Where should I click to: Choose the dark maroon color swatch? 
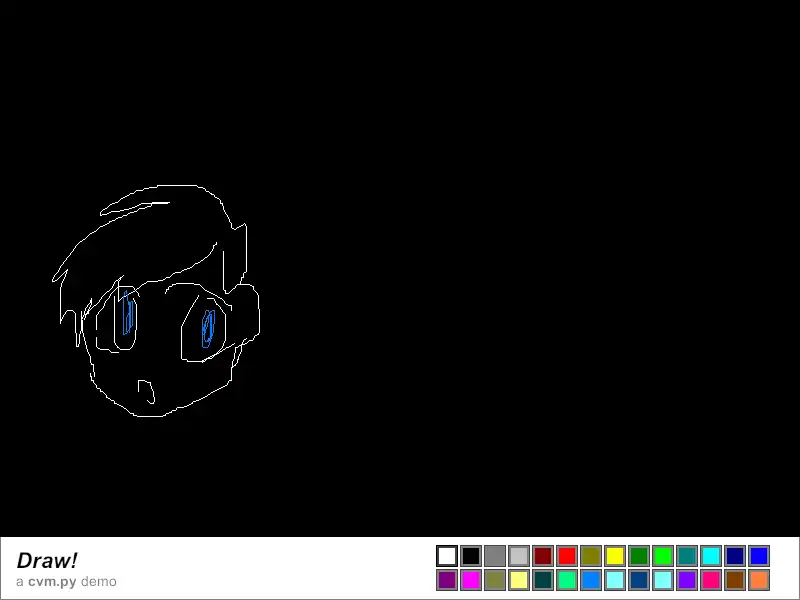pos(543,556)
